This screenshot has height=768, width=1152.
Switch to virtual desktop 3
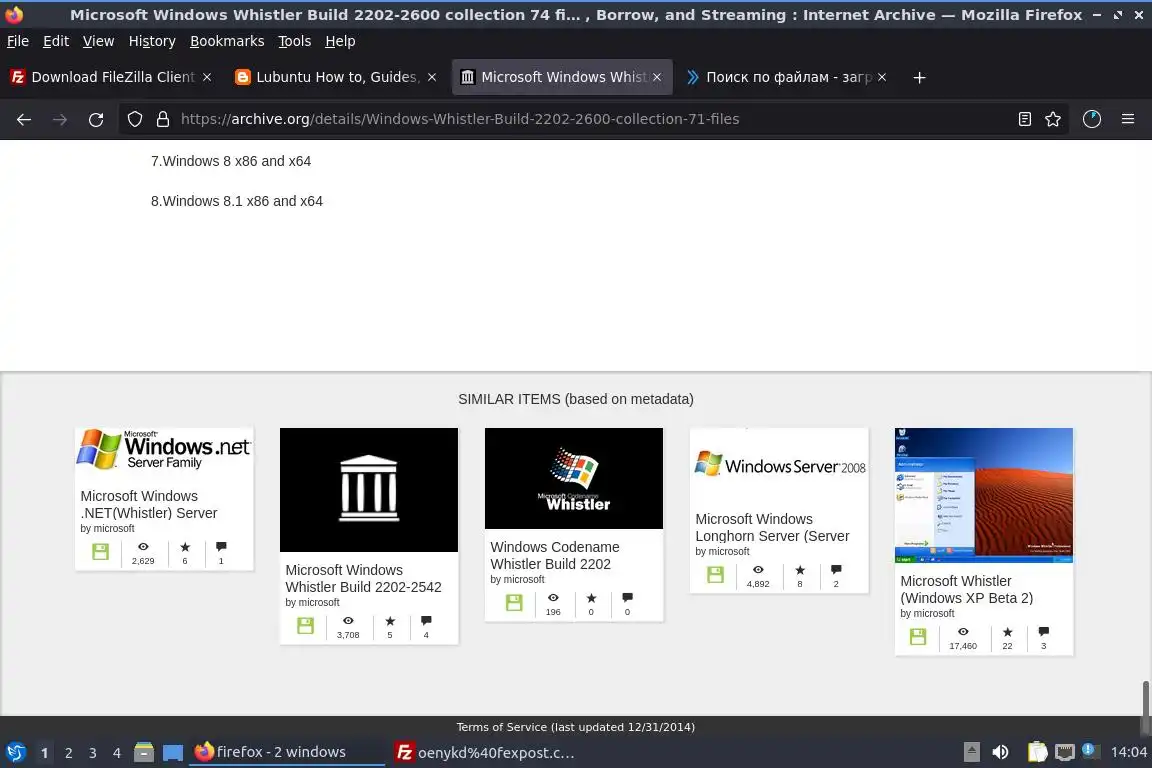click(93, 753)
